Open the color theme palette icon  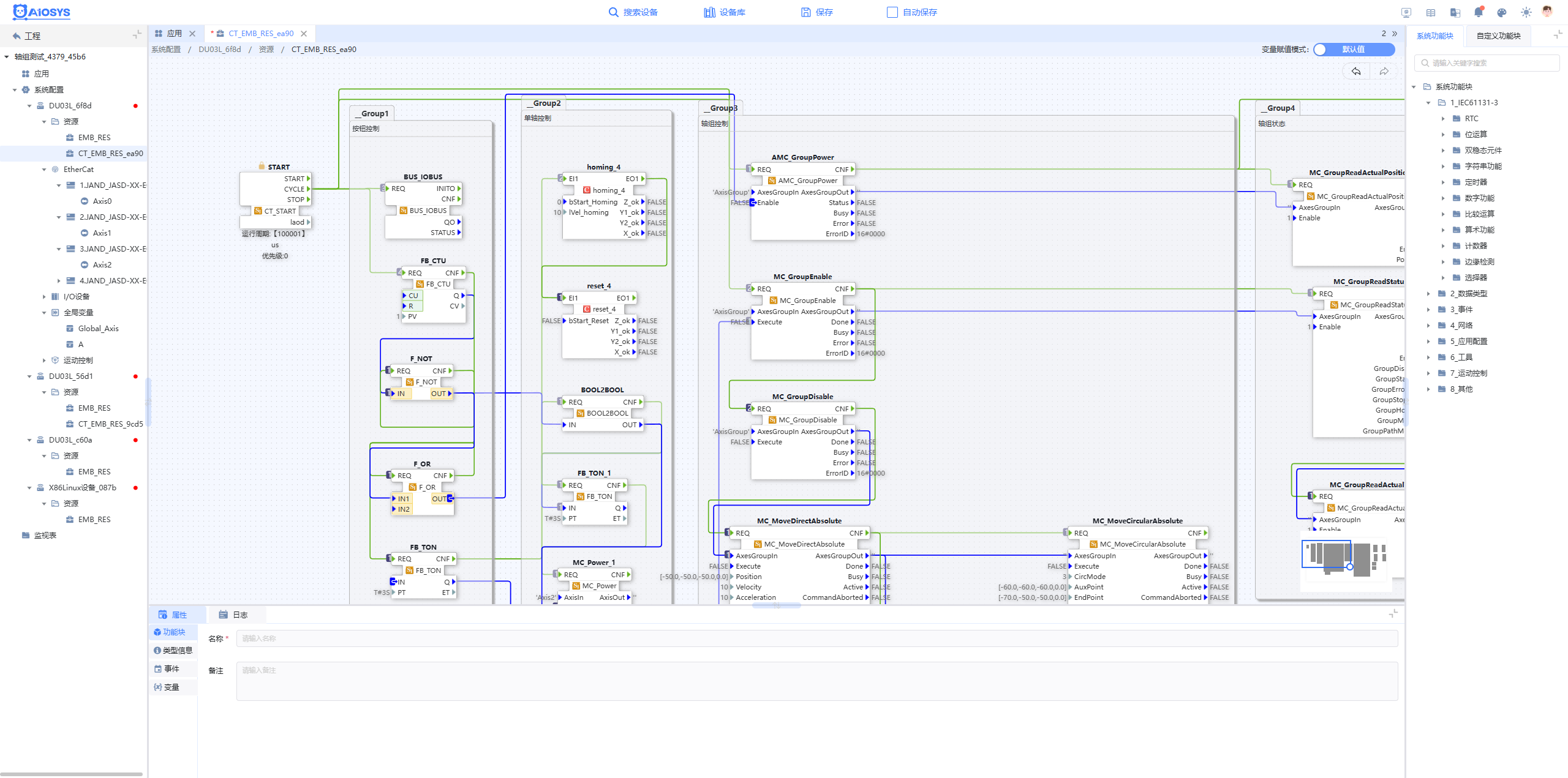click(1501, 12)
